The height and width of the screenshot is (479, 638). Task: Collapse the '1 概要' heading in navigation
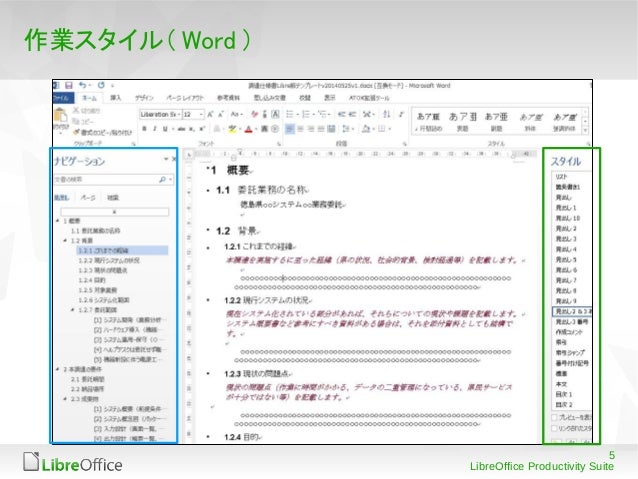[x=57, y=221]
